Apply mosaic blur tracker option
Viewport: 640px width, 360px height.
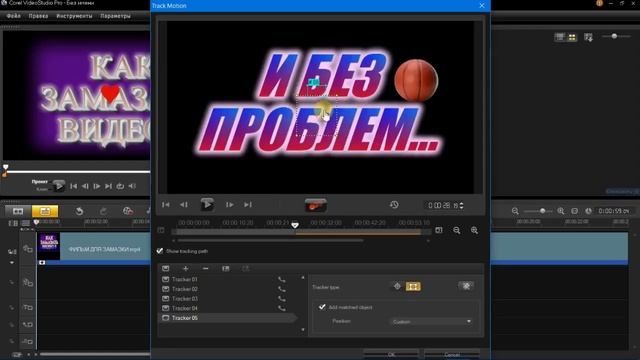pyautogui.click(x=466, y=286)
